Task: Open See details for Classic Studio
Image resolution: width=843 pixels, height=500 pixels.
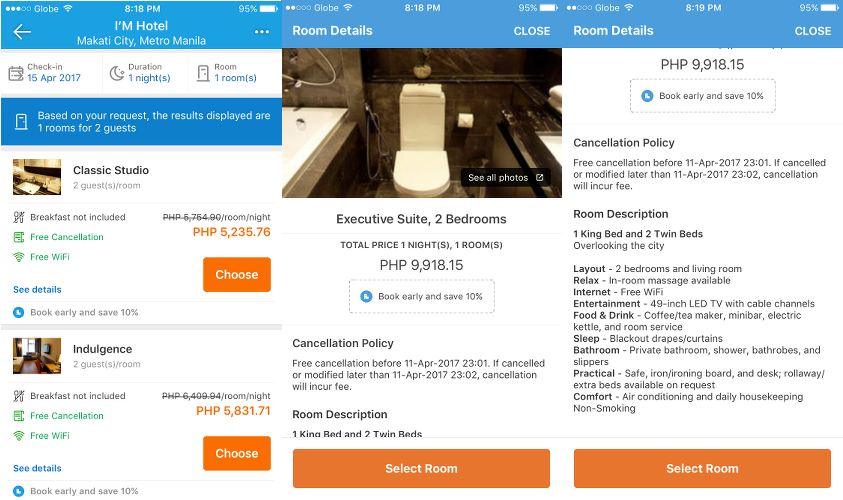Action: [x=37, y=290]
